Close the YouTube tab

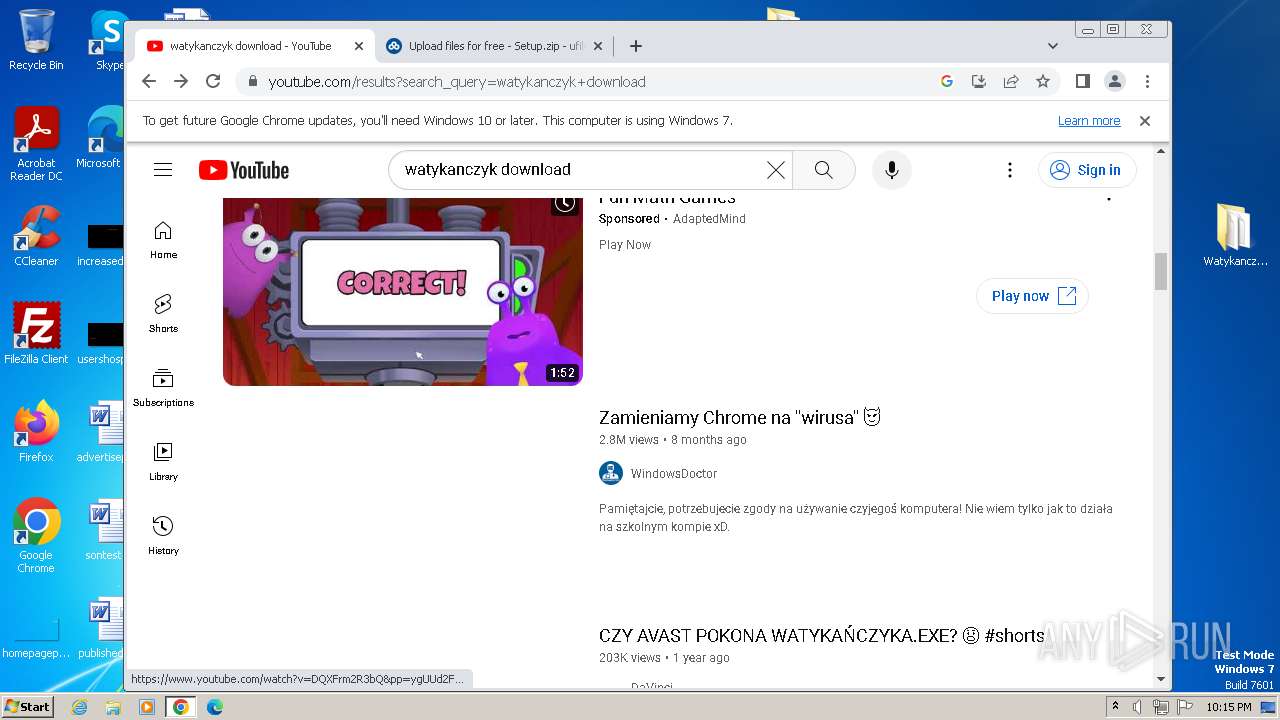point(359,46)
